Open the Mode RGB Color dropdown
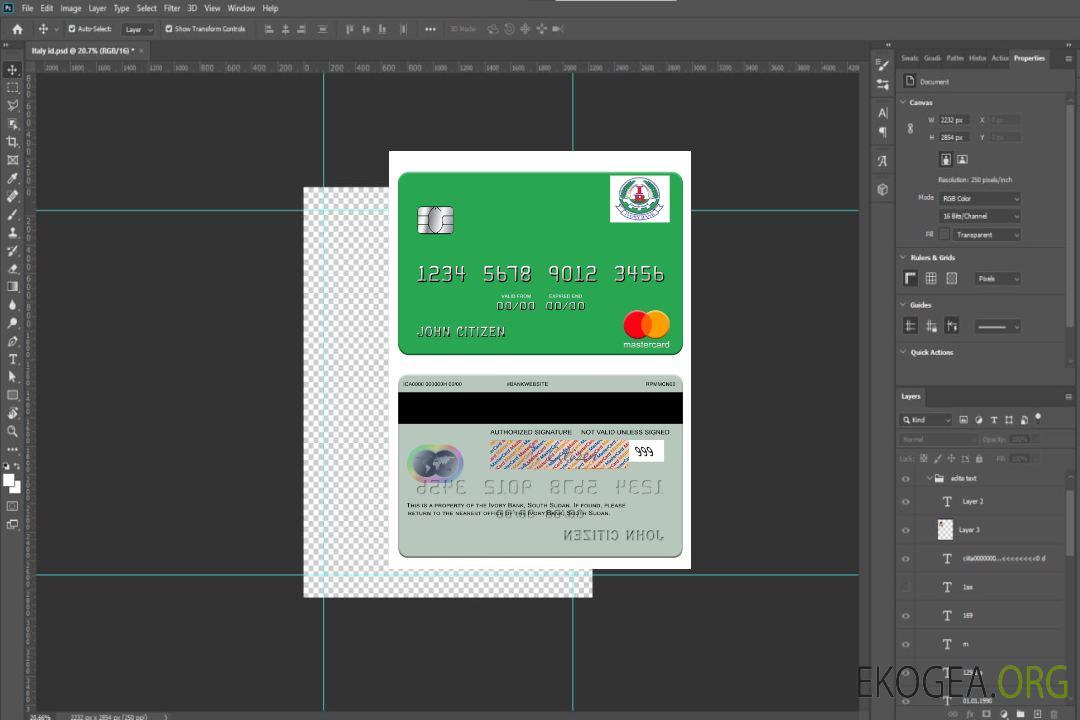 pos(979,198)
